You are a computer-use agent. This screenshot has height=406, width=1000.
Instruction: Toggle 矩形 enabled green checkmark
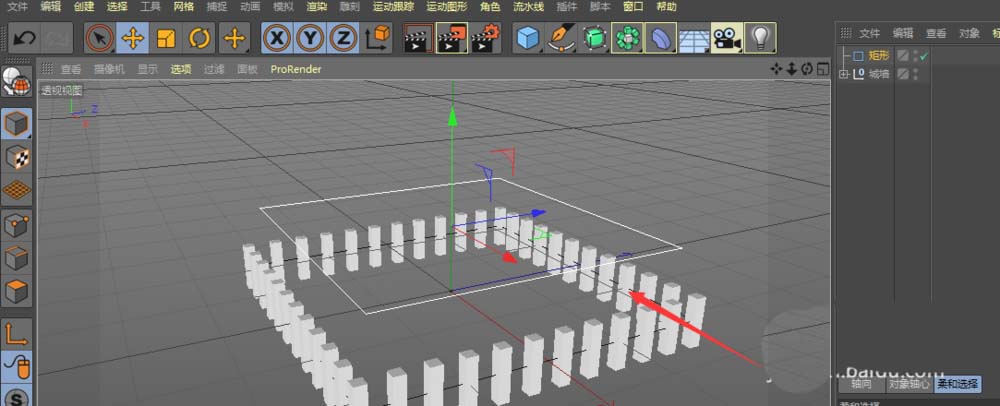coord(924,57)
